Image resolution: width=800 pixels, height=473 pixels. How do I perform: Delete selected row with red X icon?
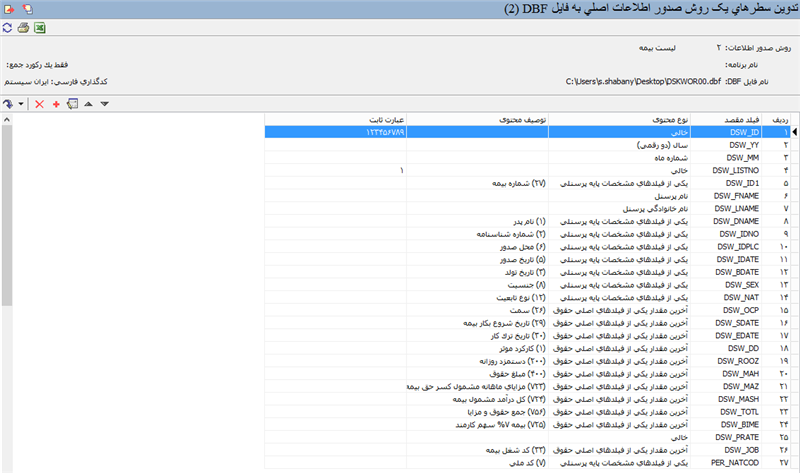[x=39, y=104]
